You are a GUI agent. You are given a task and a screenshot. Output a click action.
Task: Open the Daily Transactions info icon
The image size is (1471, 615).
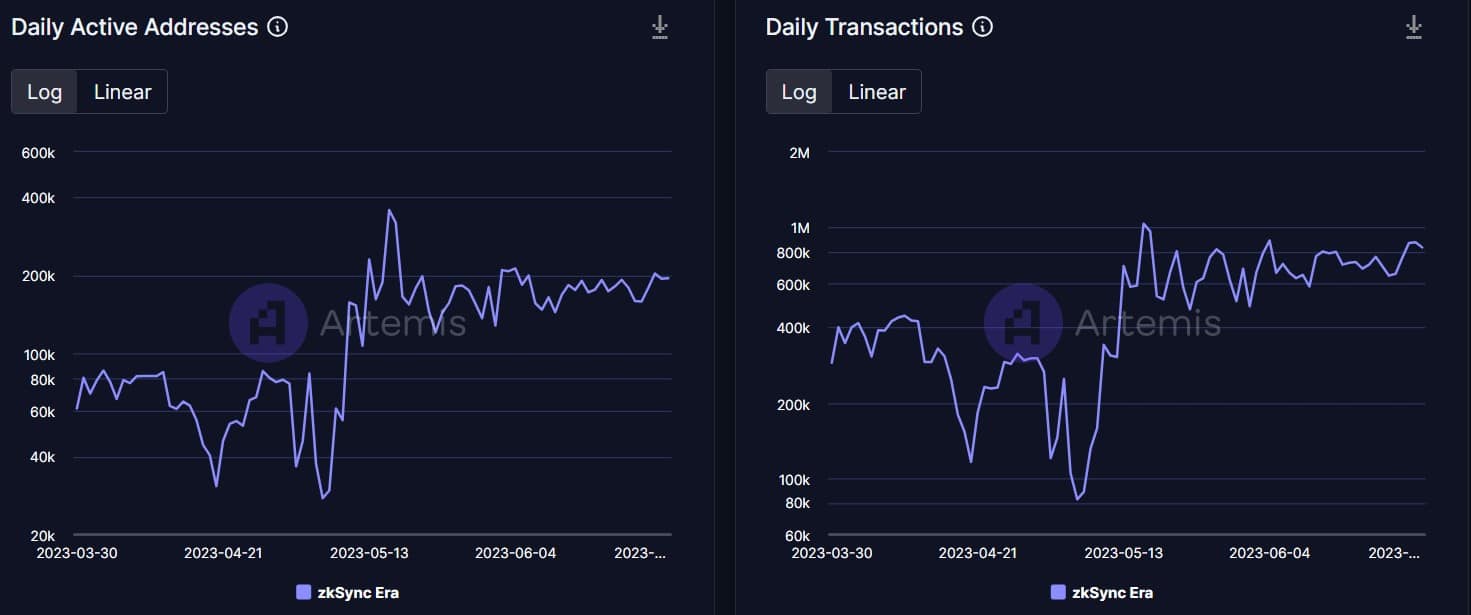(983, 27)
